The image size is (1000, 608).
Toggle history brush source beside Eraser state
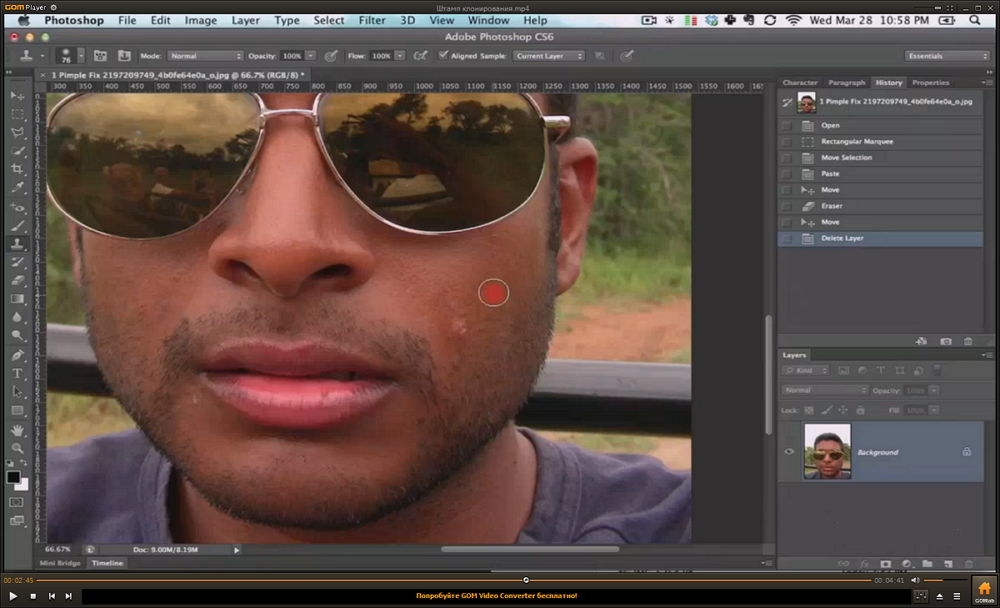pos(786,206)
